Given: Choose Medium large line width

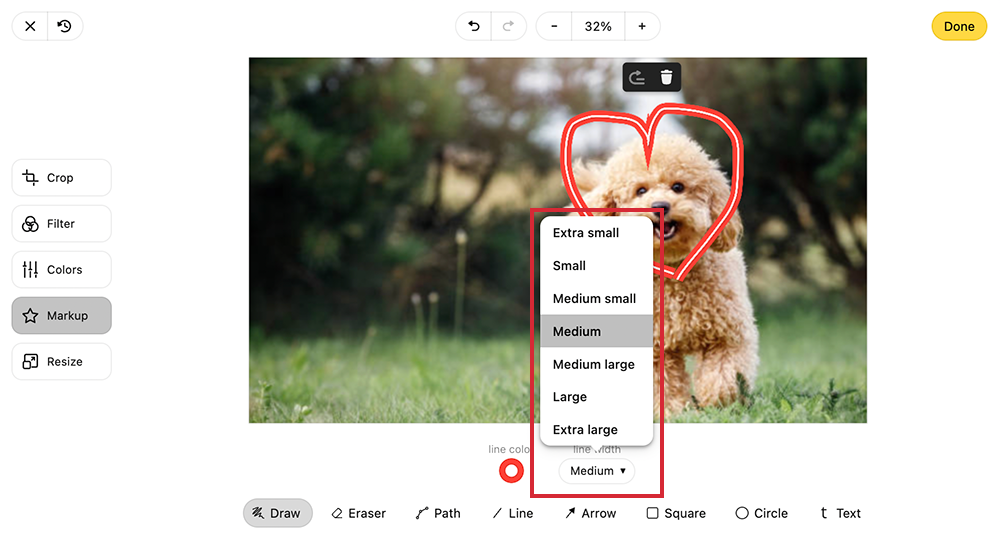Looking at the screenshot, I should 596,364.
